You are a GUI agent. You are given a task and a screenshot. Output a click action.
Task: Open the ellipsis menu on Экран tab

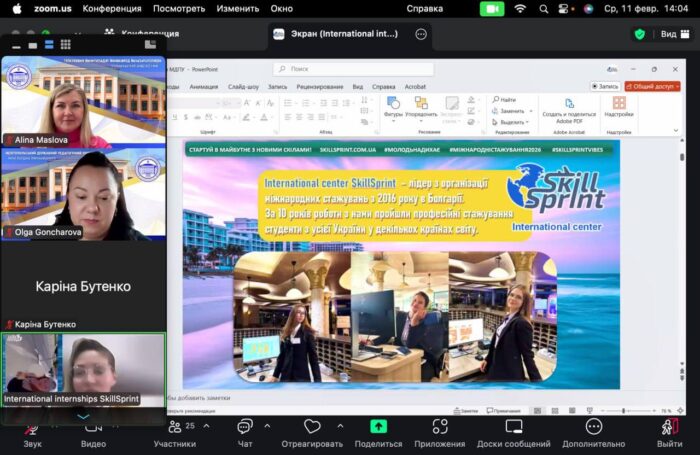tap(421, 33)
